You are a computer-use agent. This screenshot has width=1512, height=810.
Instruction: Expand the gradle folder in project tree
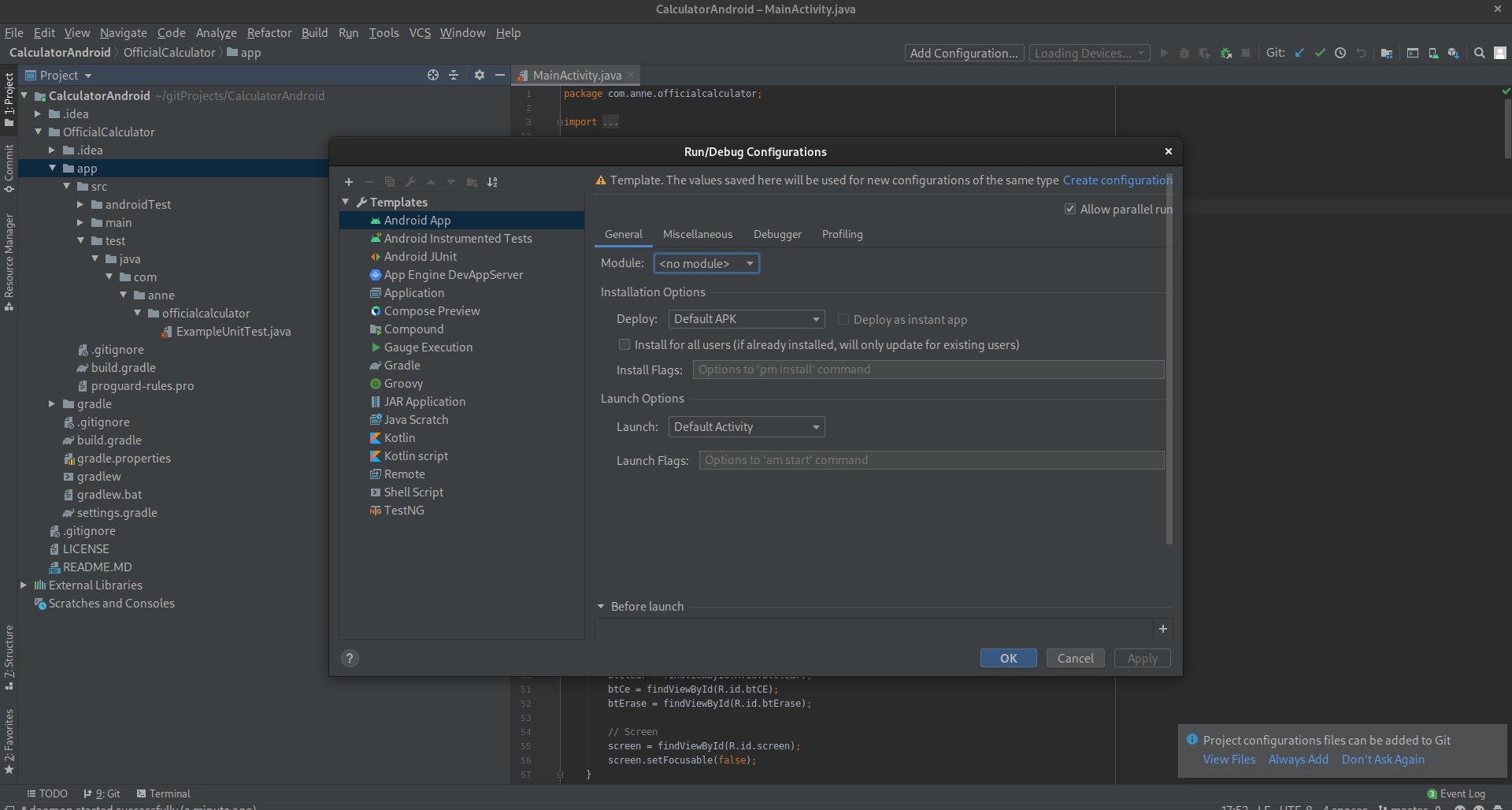[52, 404]
